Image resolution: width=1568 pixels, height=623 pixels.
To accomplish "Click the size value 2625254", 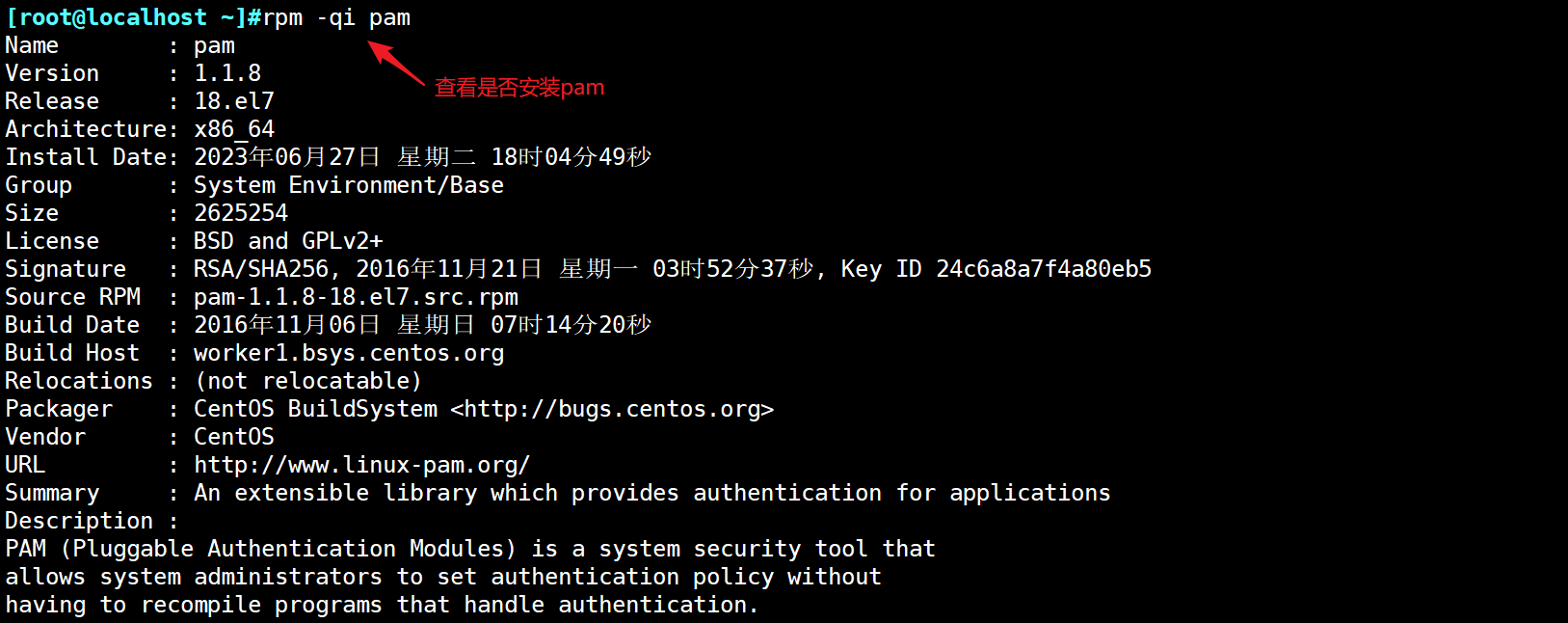I will 241,213.
